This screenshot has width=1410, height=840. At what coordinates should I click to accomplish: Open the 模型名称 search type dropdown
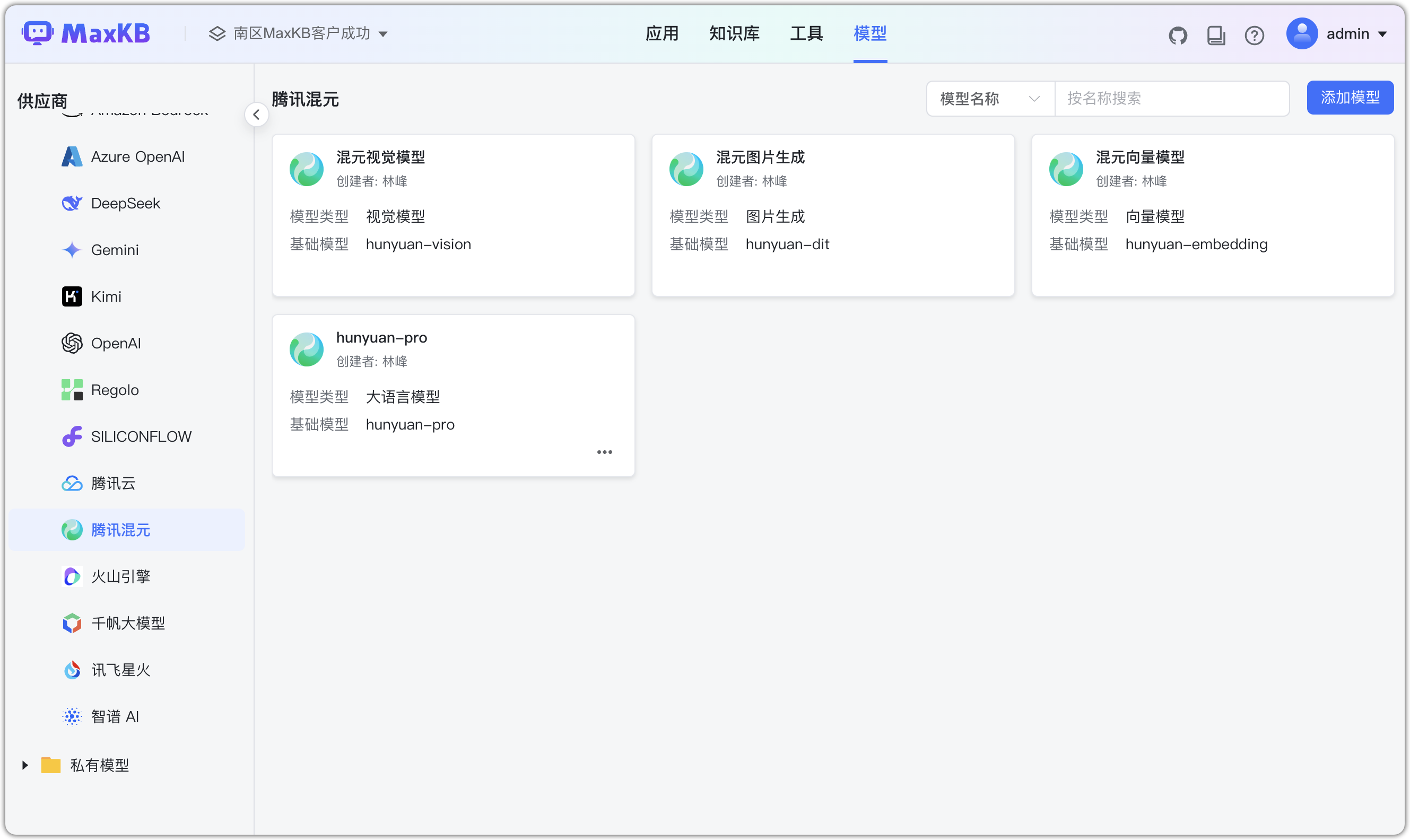[x=990, y=99]
